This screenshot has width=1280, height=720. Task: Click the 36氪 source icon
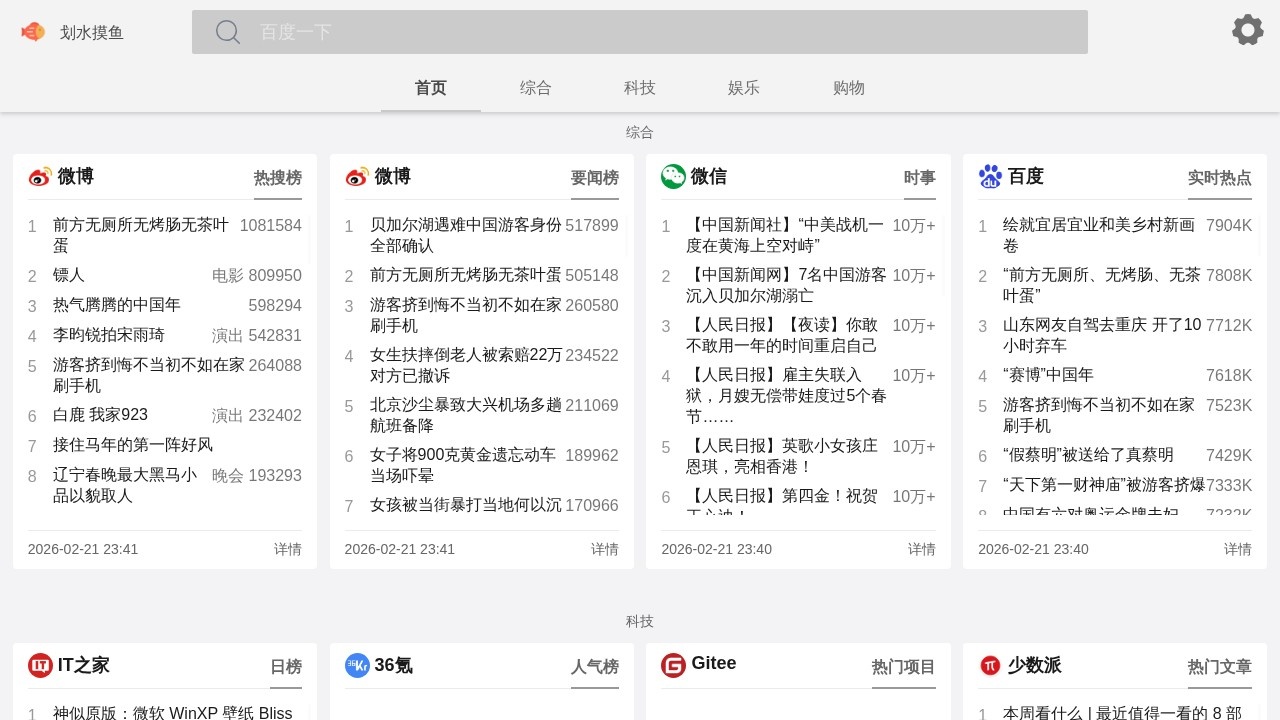(x=357, y=666)
